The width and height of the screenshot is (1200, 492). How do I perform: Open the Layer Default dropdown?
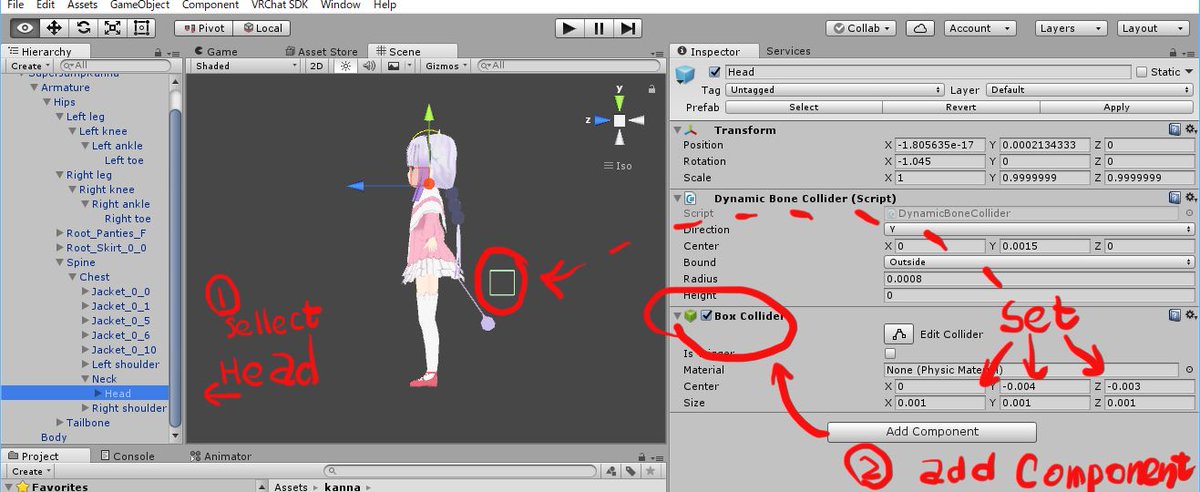coord(1091,90)
